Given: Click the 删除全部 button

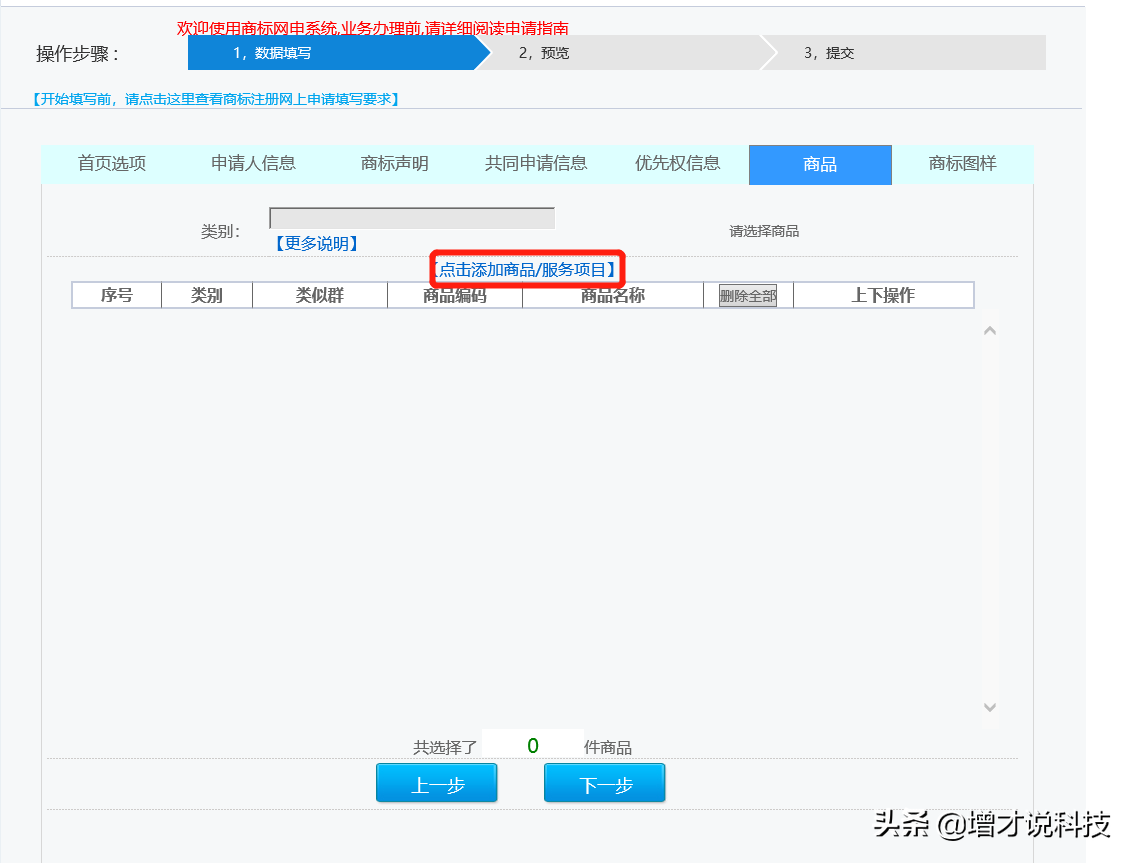Looking at the screenshot, I should [748, 295].
